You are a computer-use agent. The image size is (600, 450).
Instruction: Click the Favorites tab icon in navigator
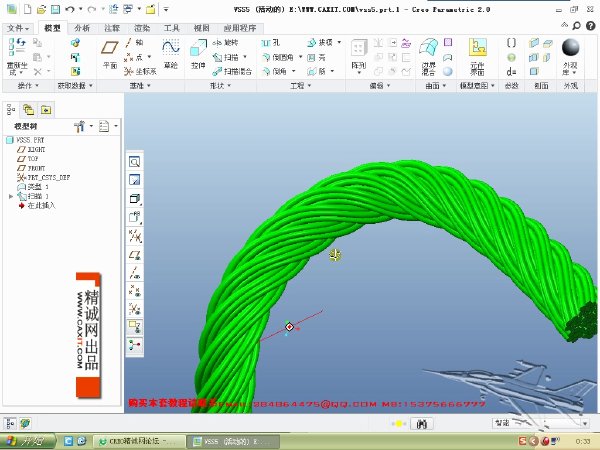click(x=46, y=110)
